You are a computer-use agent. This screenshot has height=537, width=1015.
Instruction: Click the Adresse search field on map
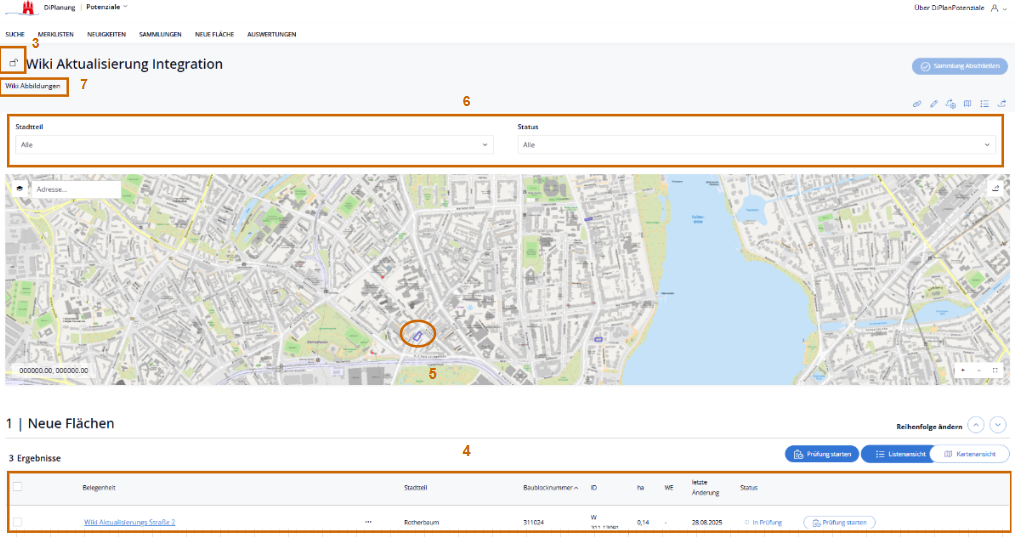point(75,188)
